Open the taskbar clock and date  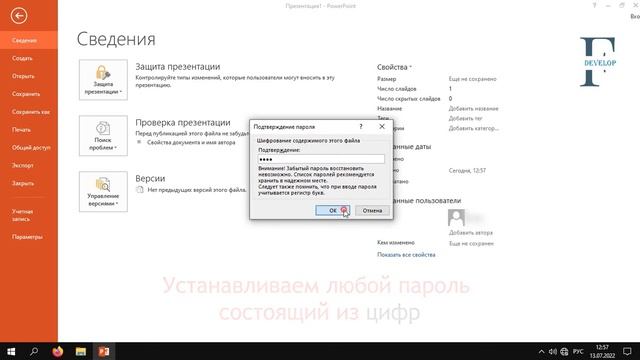(602, 351)
